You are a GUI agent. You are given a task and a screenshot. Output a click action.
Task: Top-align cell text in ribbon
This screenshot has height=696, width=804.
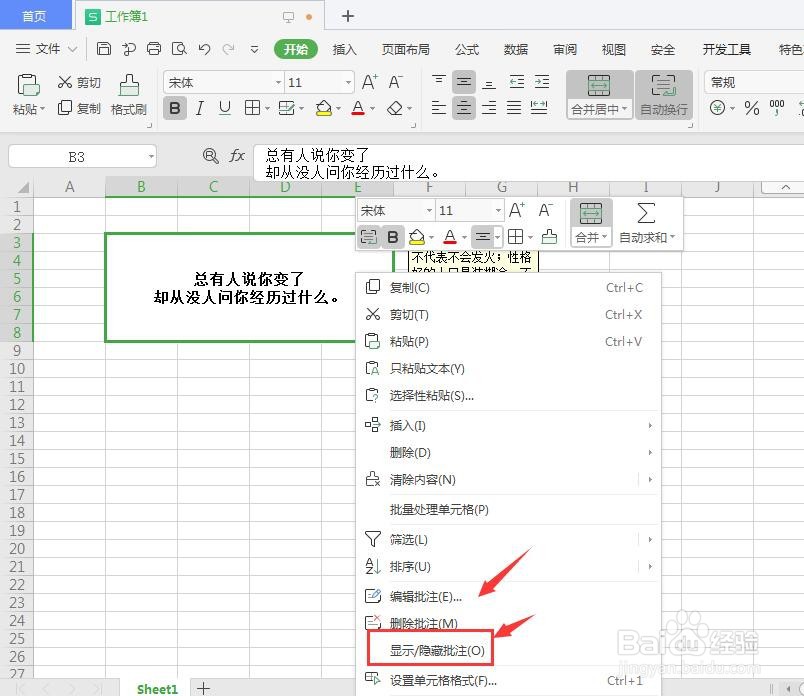click(x=438, y=82)
